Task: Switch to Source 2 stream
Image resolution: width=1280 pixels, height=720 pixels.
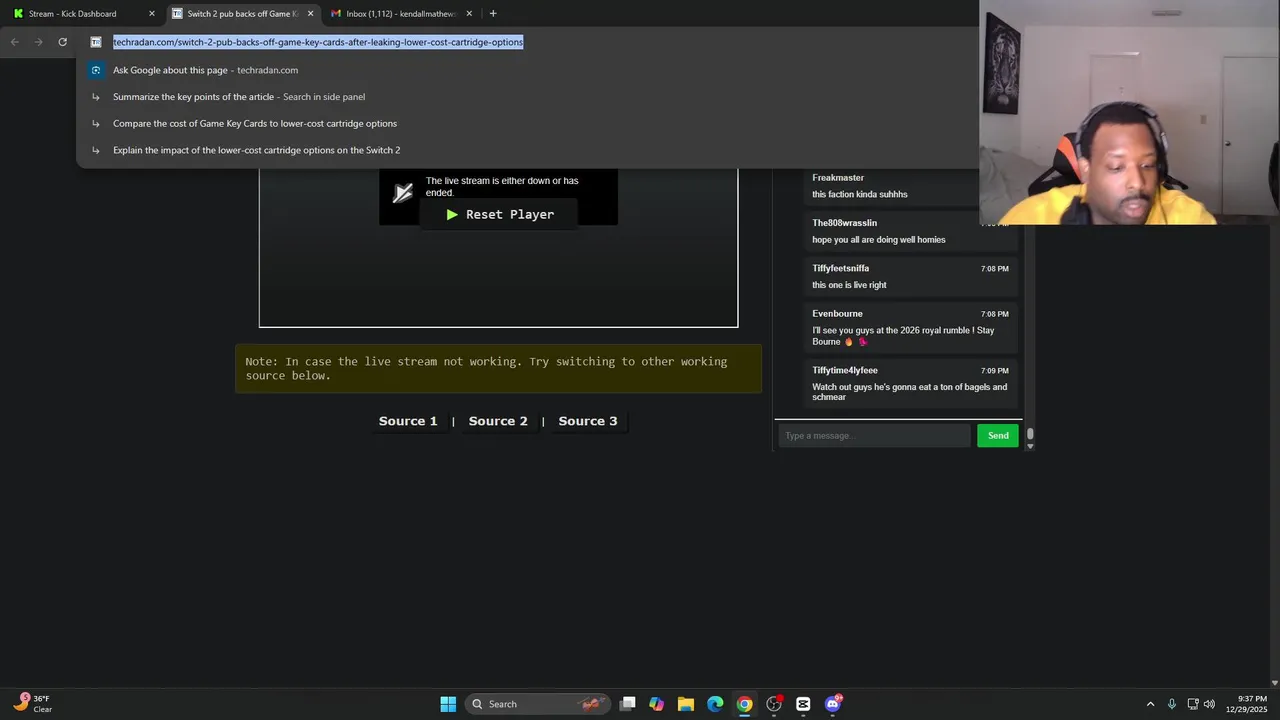Action: point(498,421)
